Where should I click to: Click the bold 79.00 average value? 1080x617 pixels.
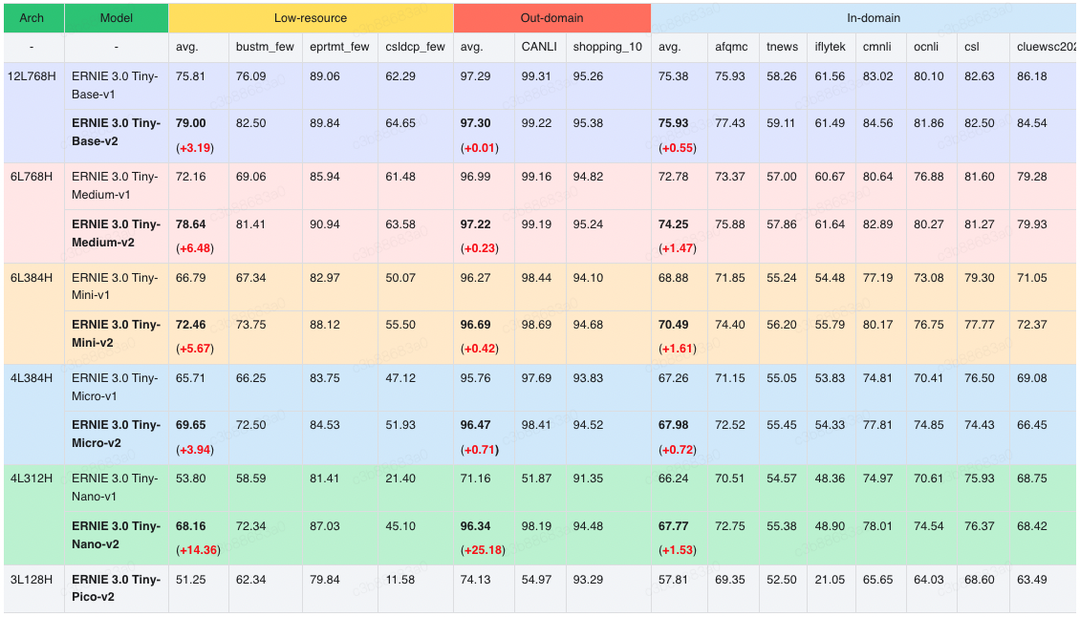tap(191, 123)
